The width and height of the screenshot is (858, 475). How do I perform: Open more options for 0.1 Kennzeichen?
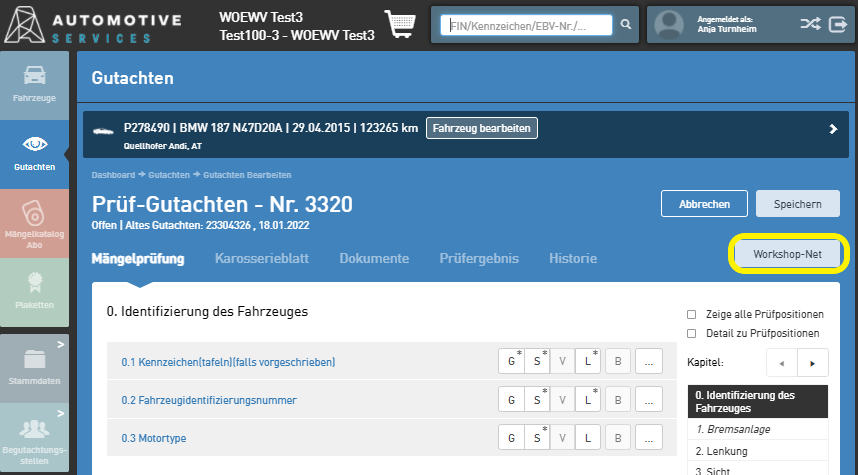click(648, 362)
